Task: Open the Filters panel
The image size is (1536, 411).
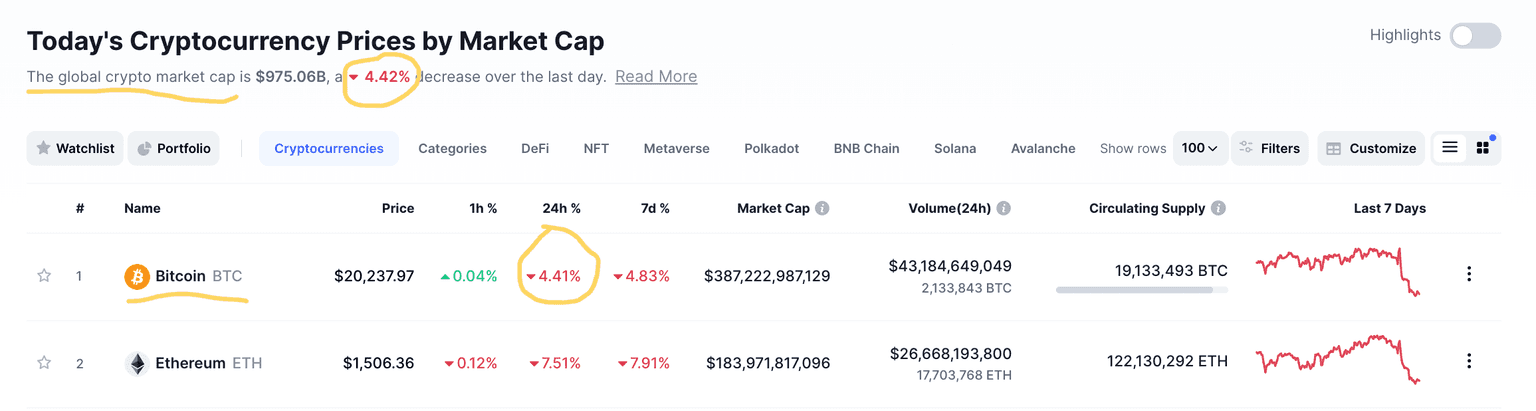Action: [1270, 148]
